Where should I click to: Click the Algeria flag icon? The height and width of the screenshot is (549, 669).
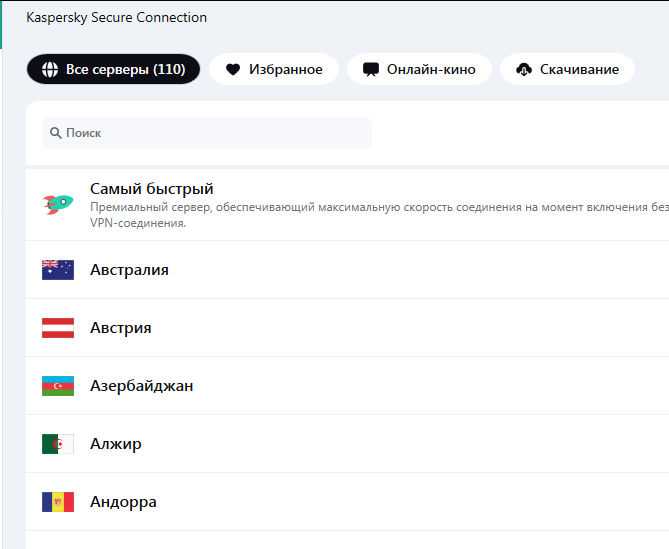[58, 444]
